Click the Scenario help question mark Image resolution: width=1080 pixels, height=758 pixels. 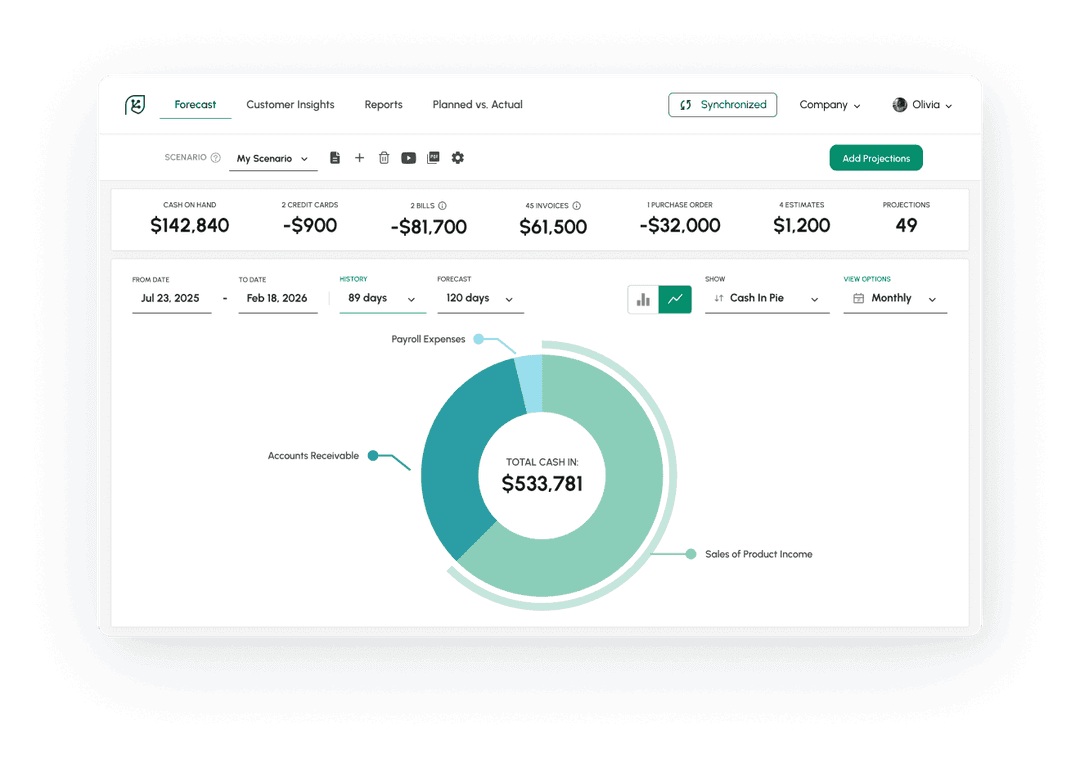pyautogui.click(x=216, y=158)
